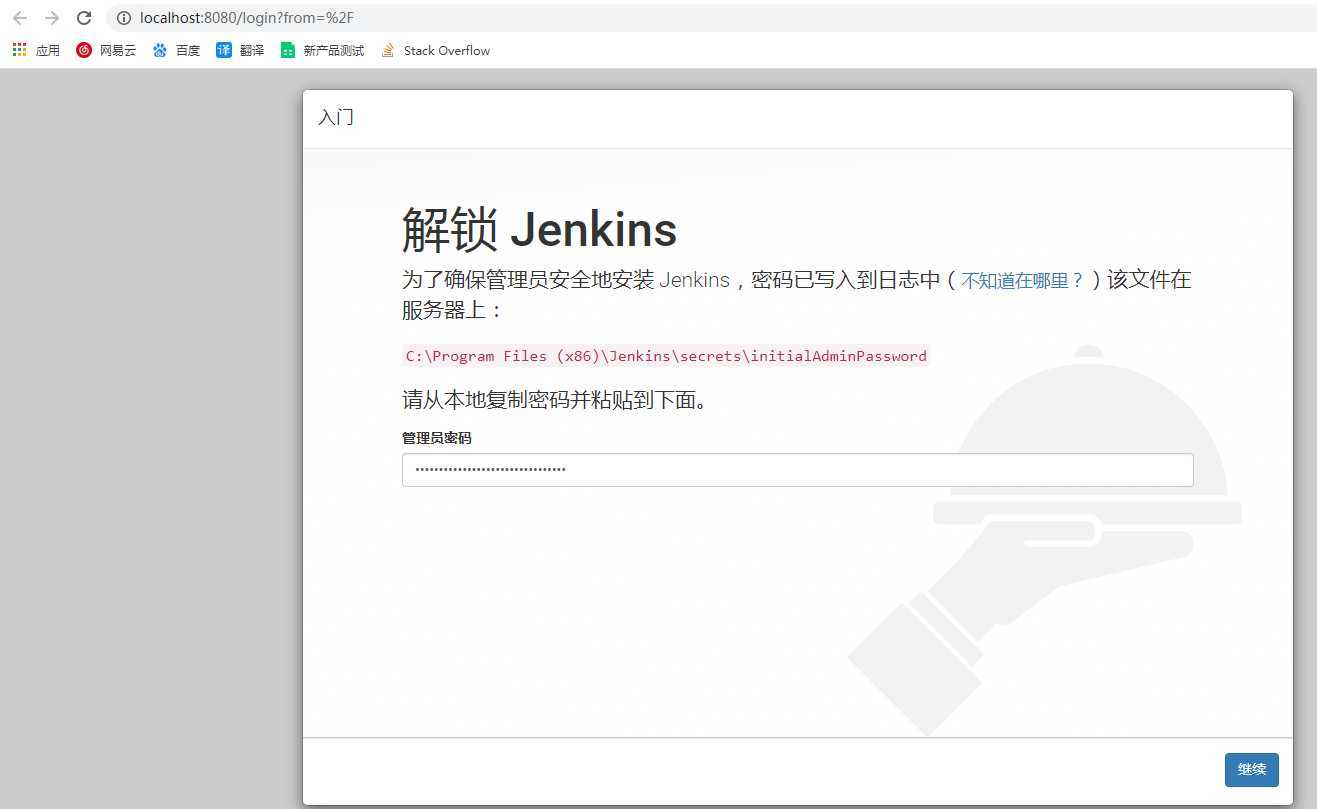Click the 请从本地复制密码并粘贴到下面 instruction text

click(555, 401)
